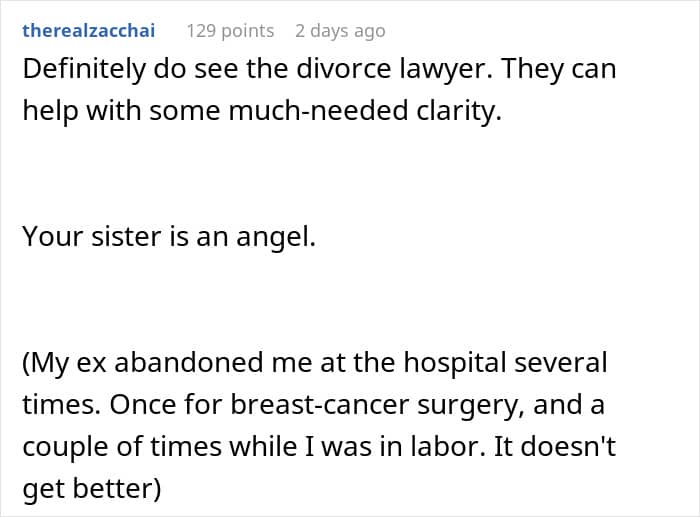Open the "2 days ago" comment permalink
Viewport: 700px width, 517px height.
tap(340, 31)
